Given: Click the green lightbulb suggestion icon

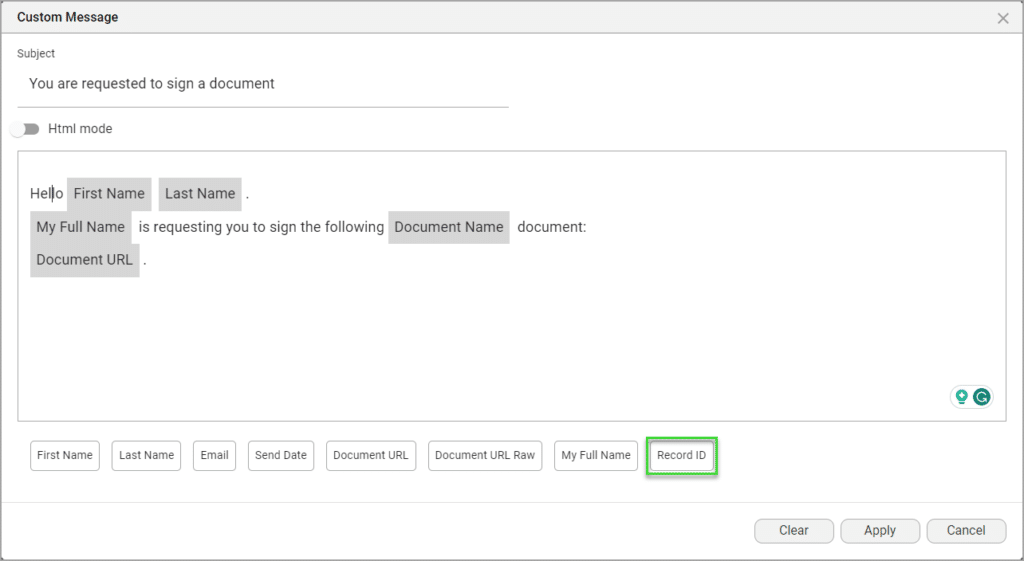Looking at the screenshot, I should click(962, 397).
